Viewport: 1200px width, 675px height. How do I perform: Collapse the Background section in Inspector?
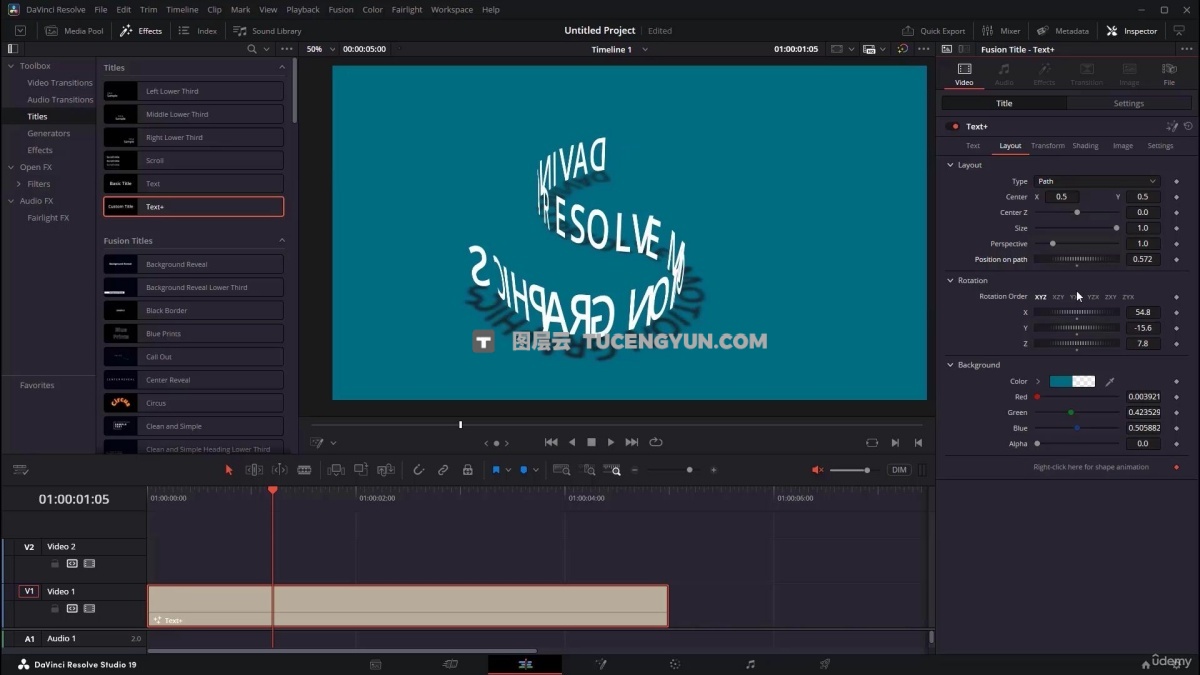(951, 365)
